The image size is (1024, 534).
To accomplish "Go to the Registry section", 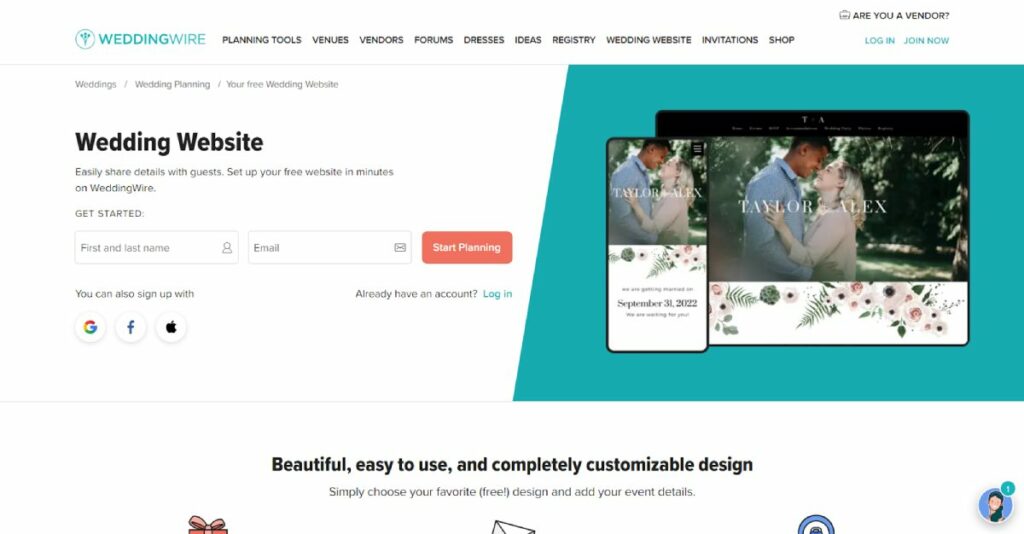I will click(x=573, y=40).
